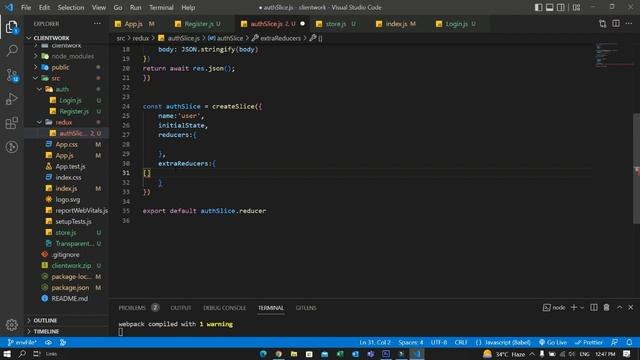The width and height of the screenshot is (640, 360).
Task: Click the git branch indicator in status bar
Action: click(x=22, y=342)
